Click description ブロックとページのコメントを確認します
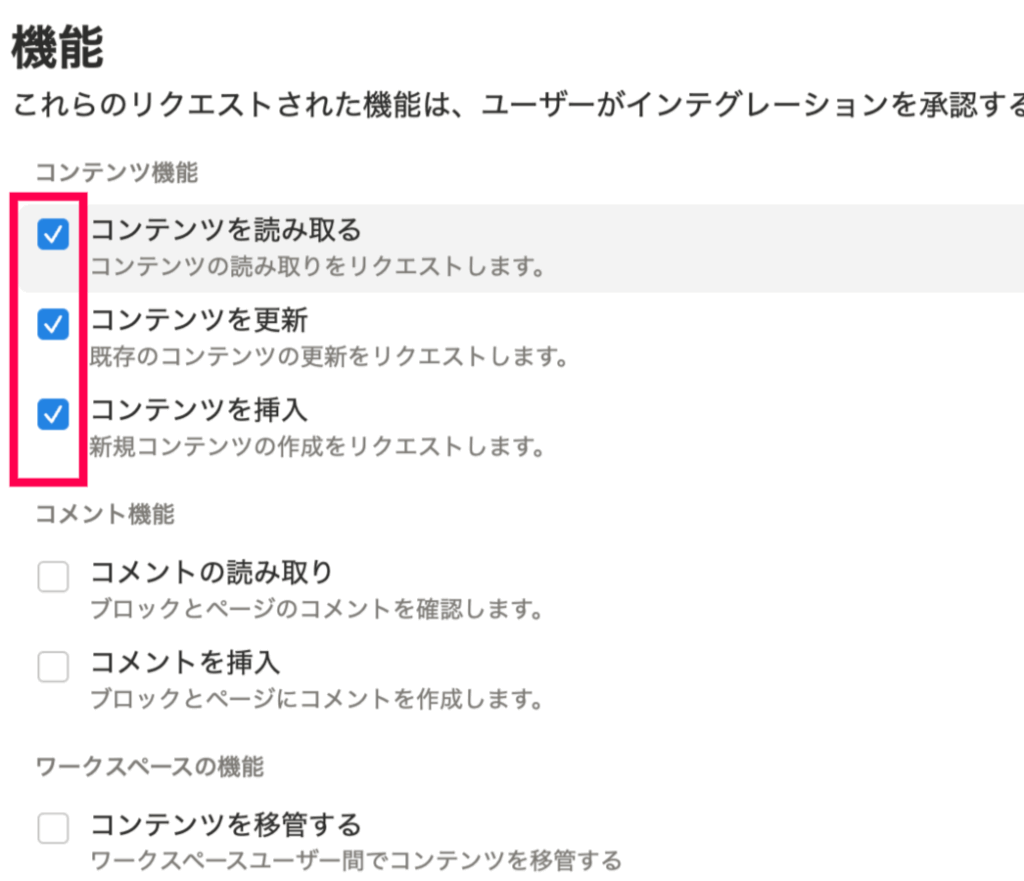The width and height of the screenshot is (1024, 881). 316,608
